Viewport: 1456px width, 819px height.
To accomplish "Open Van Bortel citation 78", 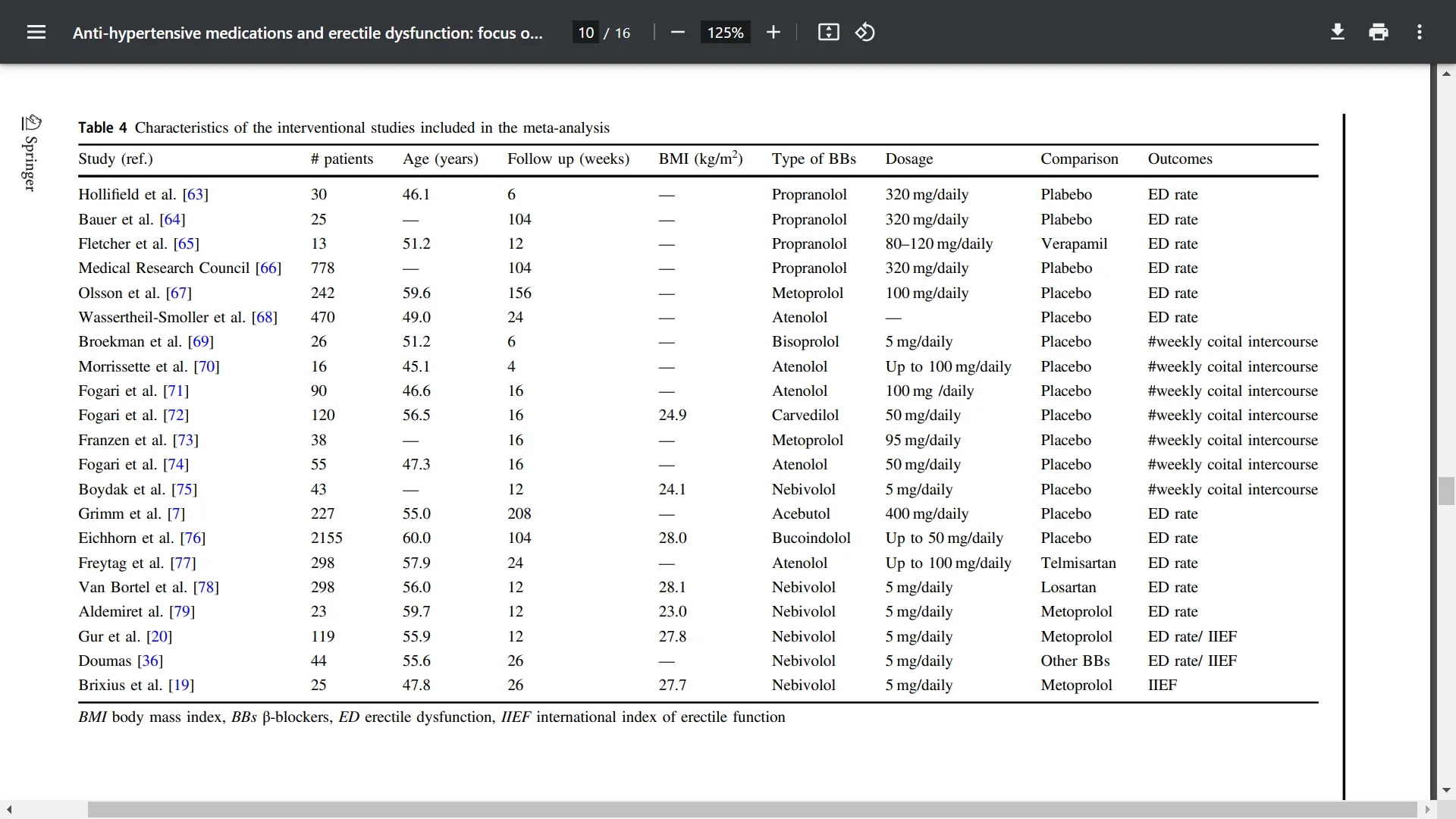I will (206, 587).
